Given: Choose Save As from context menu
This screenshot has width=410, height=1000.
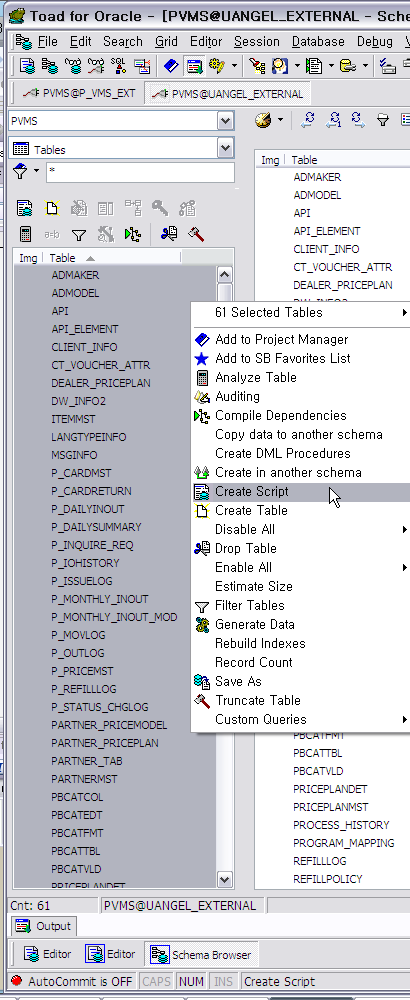Looking at the screenshot, I should pyautogui.click(x=301, y=681).
